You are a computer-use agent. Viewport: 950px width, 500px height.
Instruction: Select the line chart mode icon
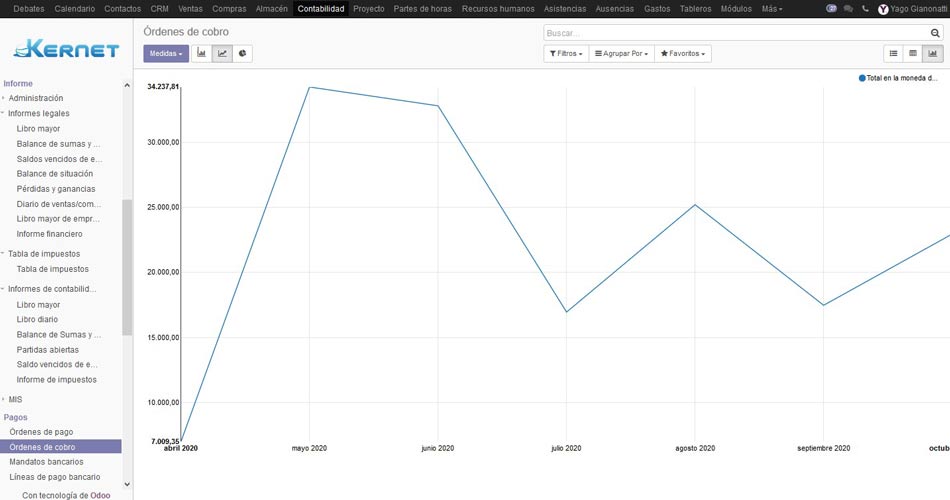pyautogui.click(x=222, y=53)
